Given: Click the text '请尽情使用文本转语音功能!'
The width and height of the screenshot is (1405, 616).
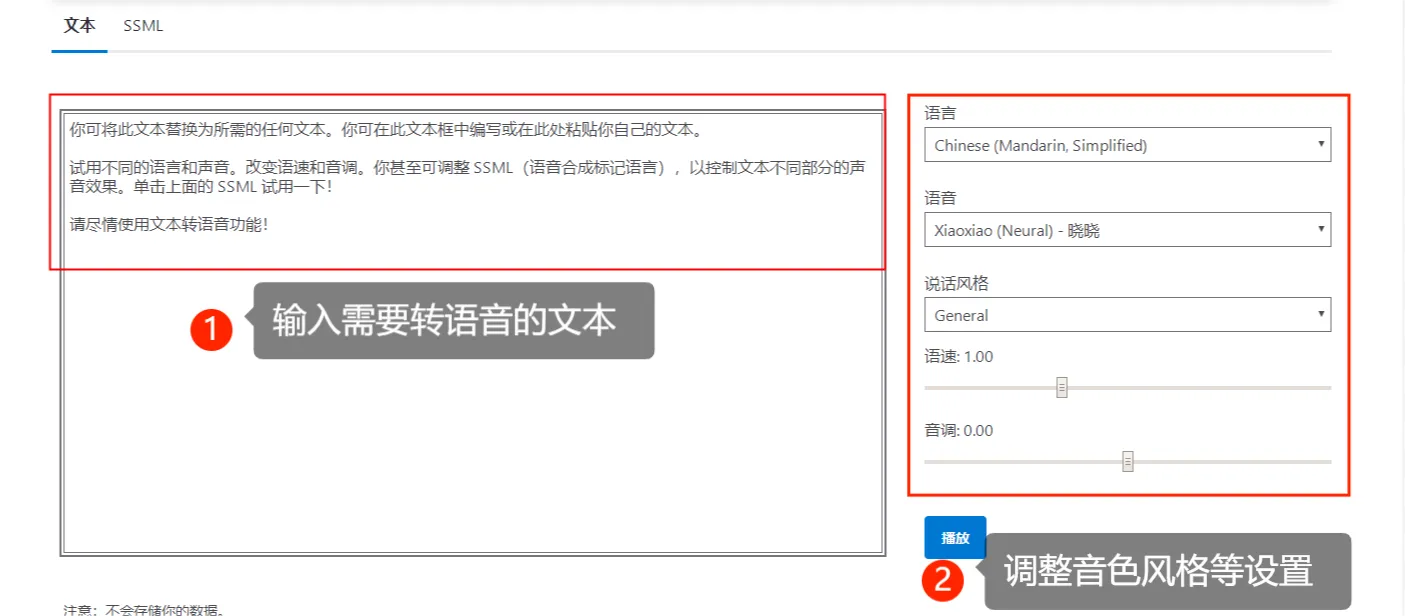Looking at the screenshot, I should [169, 224].
